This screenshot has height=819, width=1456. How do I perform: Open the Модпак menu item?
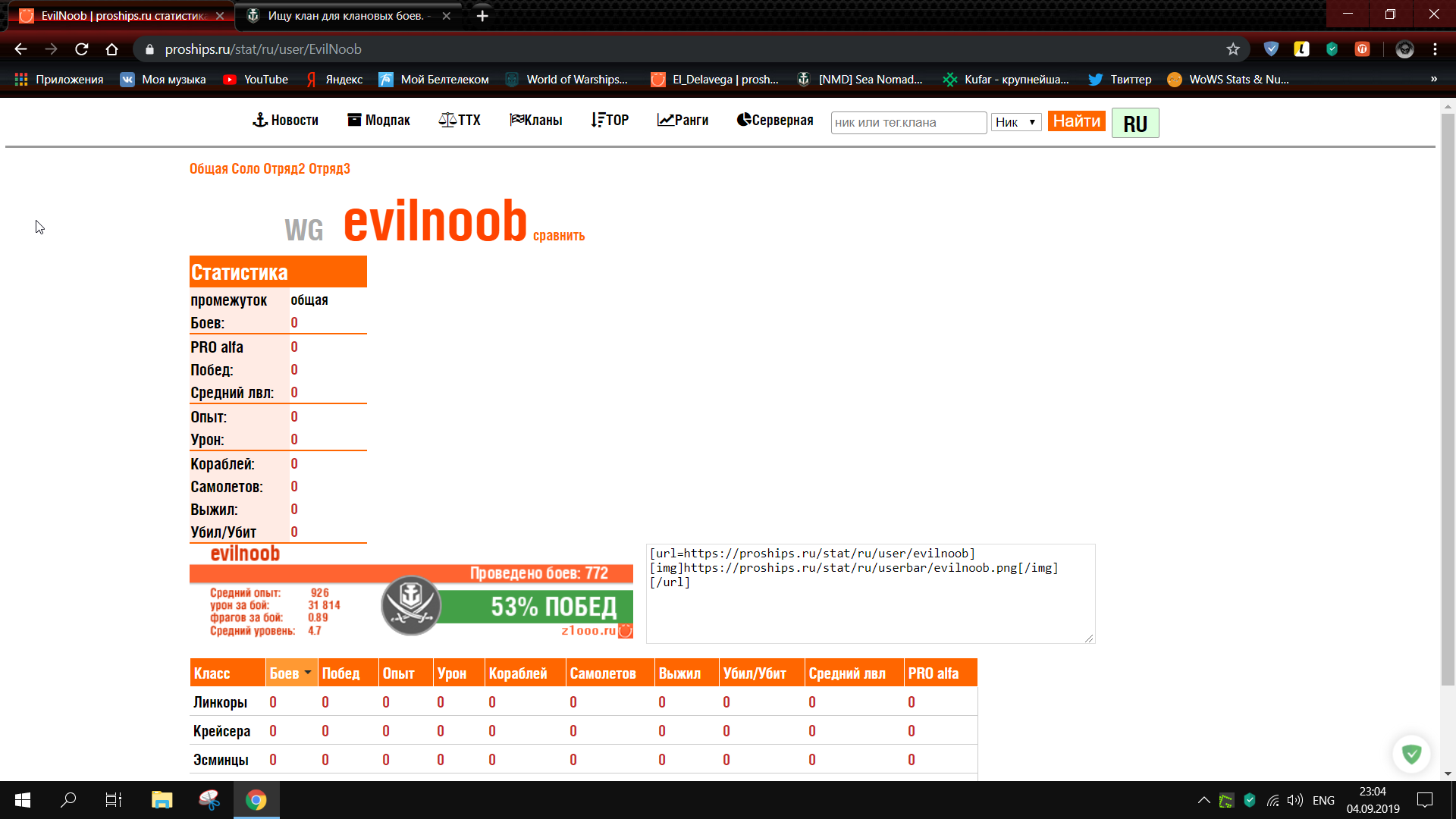coord(378,120)
